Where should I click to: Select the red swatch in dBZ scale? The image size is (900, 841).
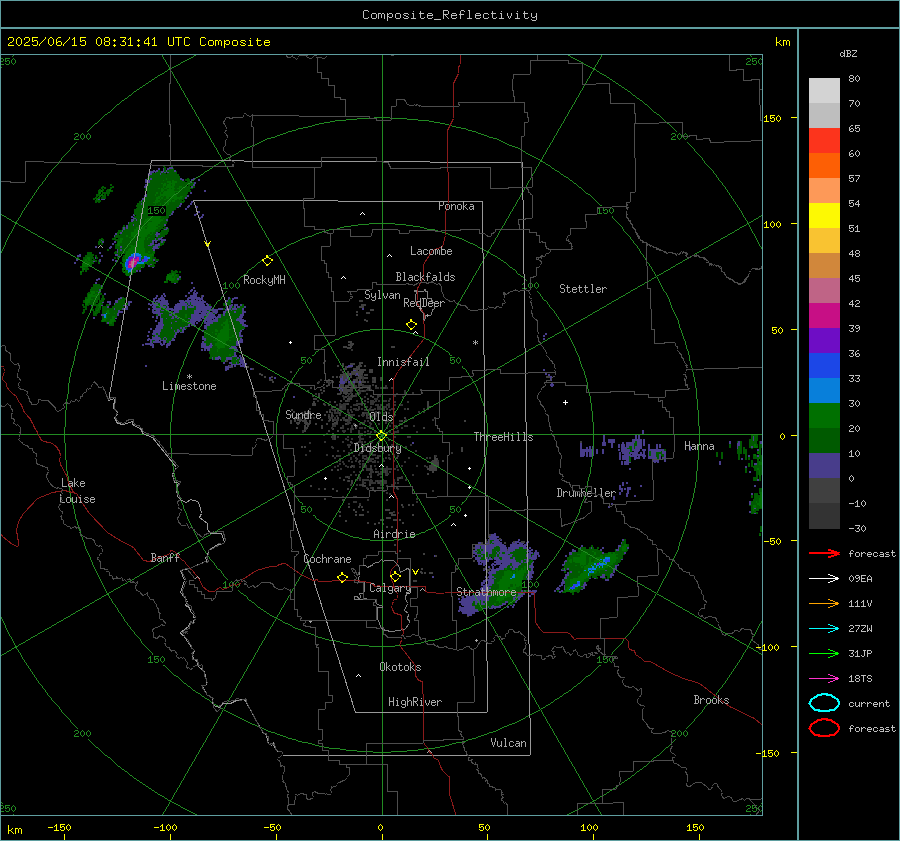coord(824,141)
